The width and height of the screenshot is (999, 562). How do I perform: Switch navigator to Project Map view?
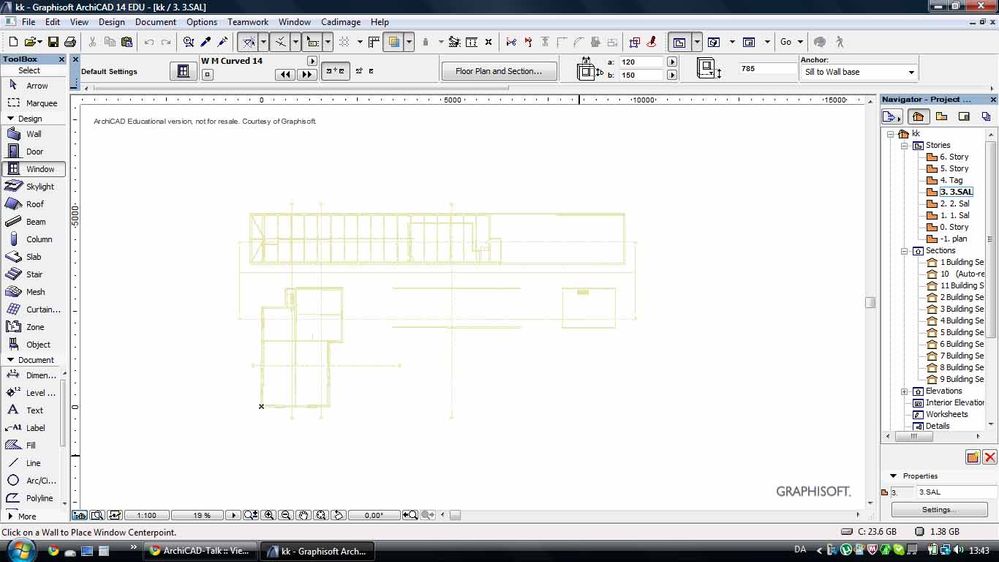point(918,117)
